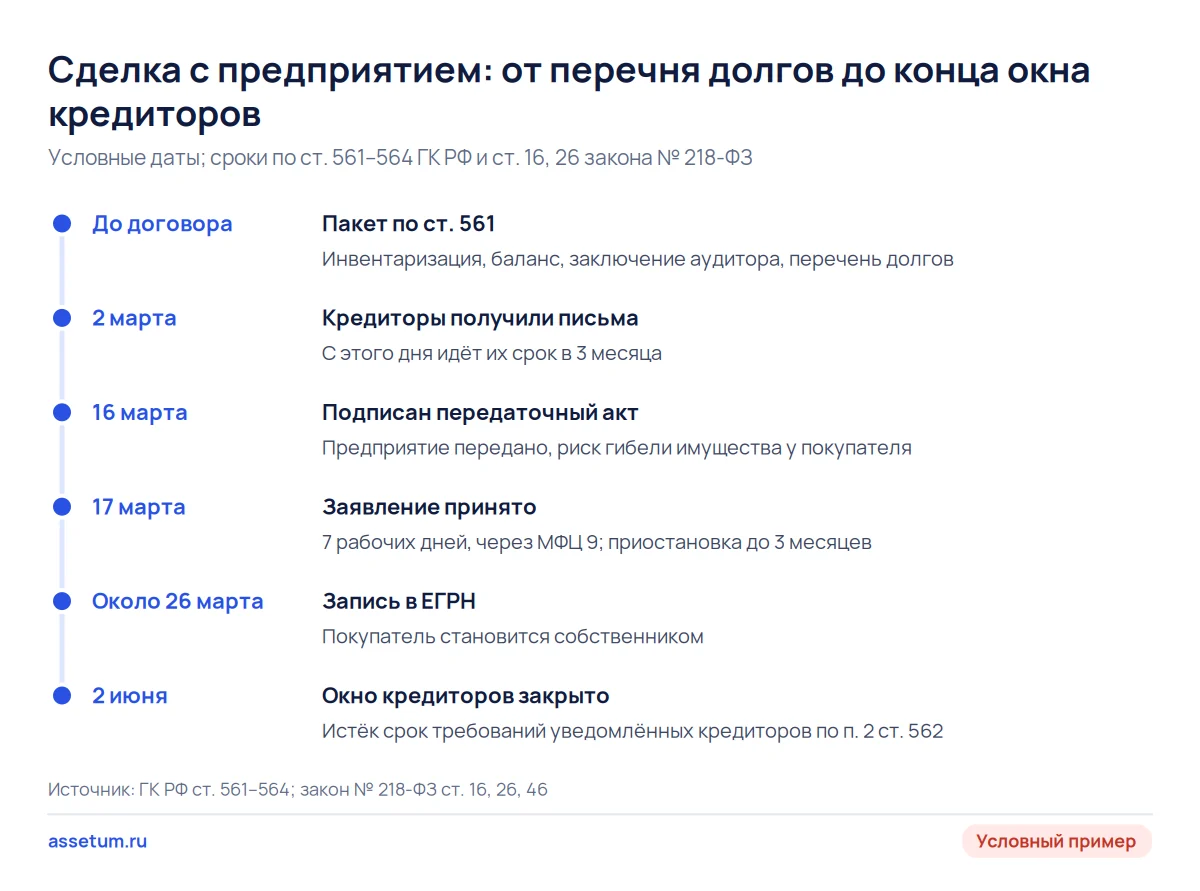Select the date label «До договора»

pos(162,224)
